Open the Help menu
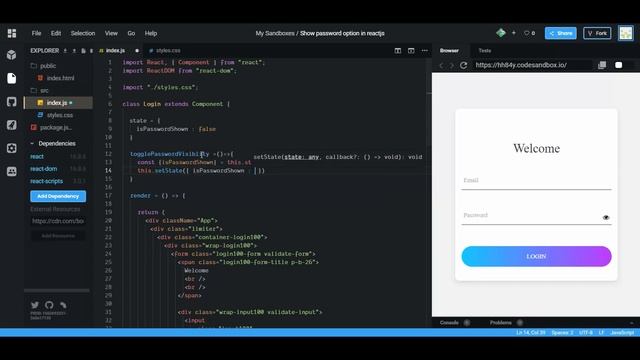The image size is (640, 360). (x=151, y=33)
